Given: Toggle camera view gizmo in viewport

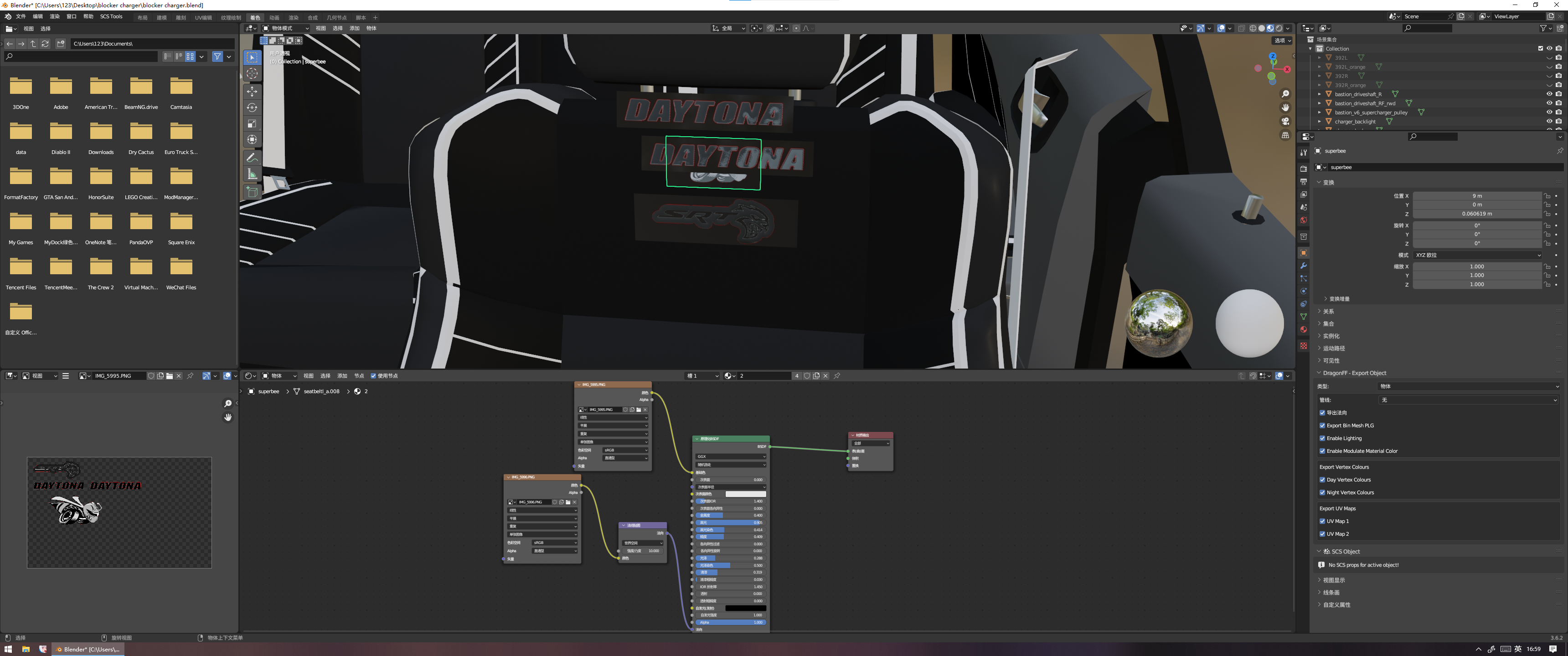Looking at the screenshot, I should point(1285,121).
